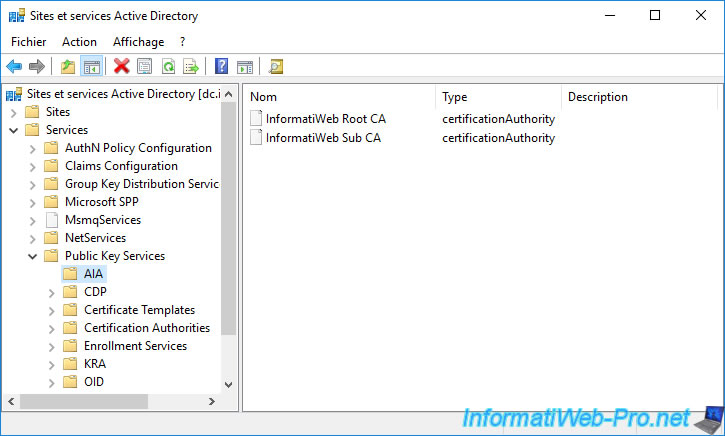
Task: Click InformatiWeb Root CA file icon
Action: pyautogui.click(x=256, y=118)
